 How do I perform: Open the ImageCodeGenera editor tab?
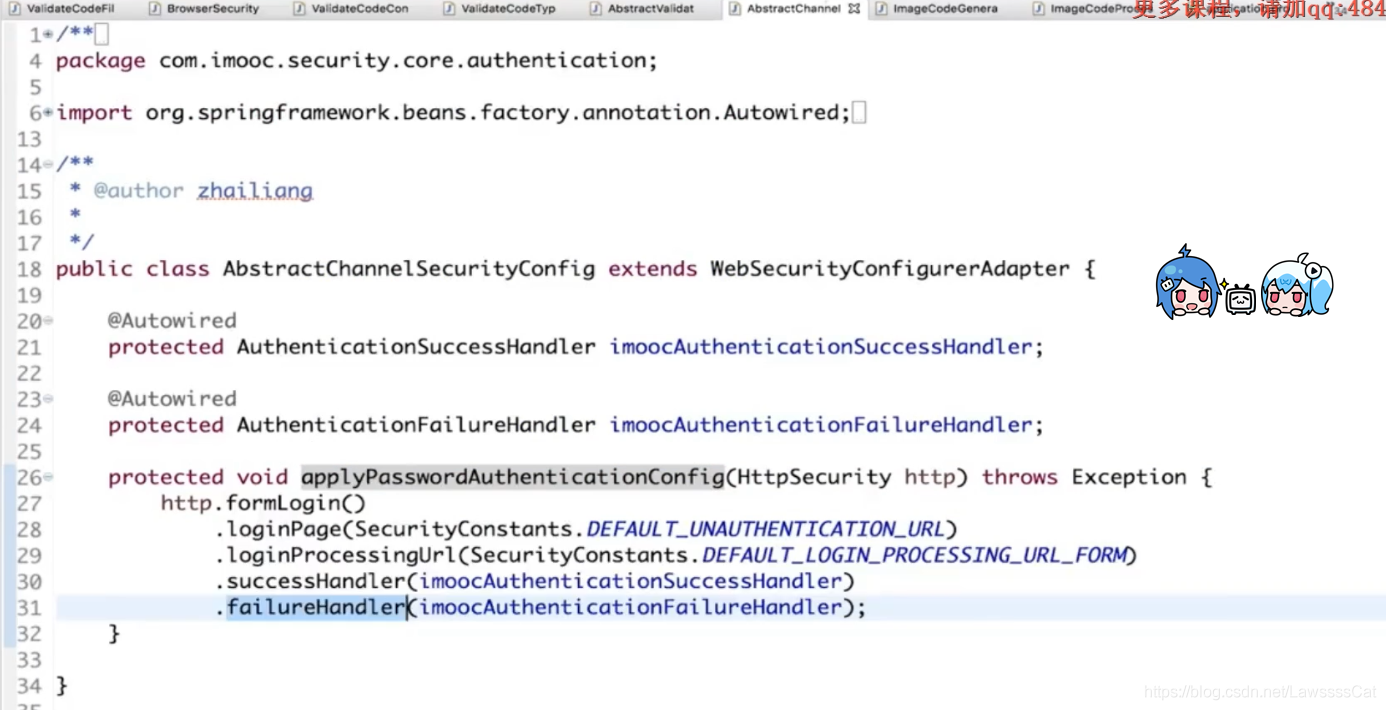pos(945,8)
